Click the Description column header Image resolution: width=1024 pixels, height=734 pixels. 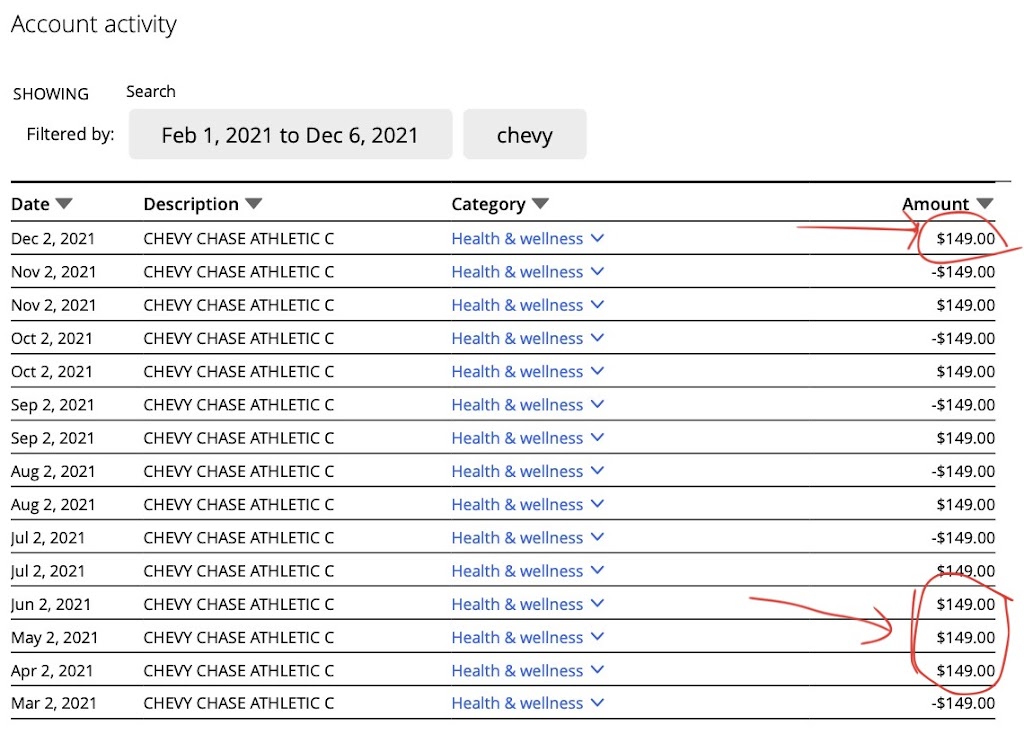point(191,204)
